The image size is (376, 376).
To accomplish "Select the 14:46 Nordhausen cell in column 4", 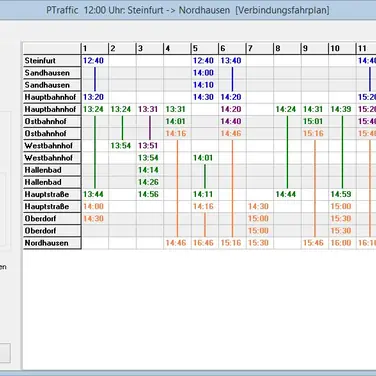I will pos(177,243).
